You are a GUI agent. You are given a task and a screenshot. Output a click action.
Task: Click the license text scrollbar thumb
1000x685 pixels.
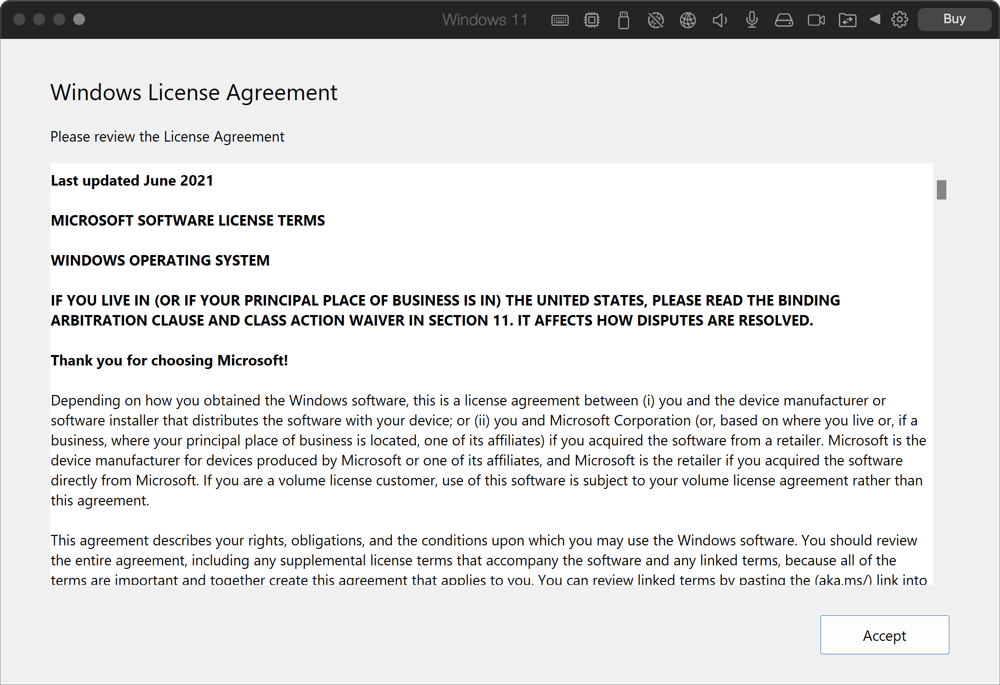coord(941,190)
